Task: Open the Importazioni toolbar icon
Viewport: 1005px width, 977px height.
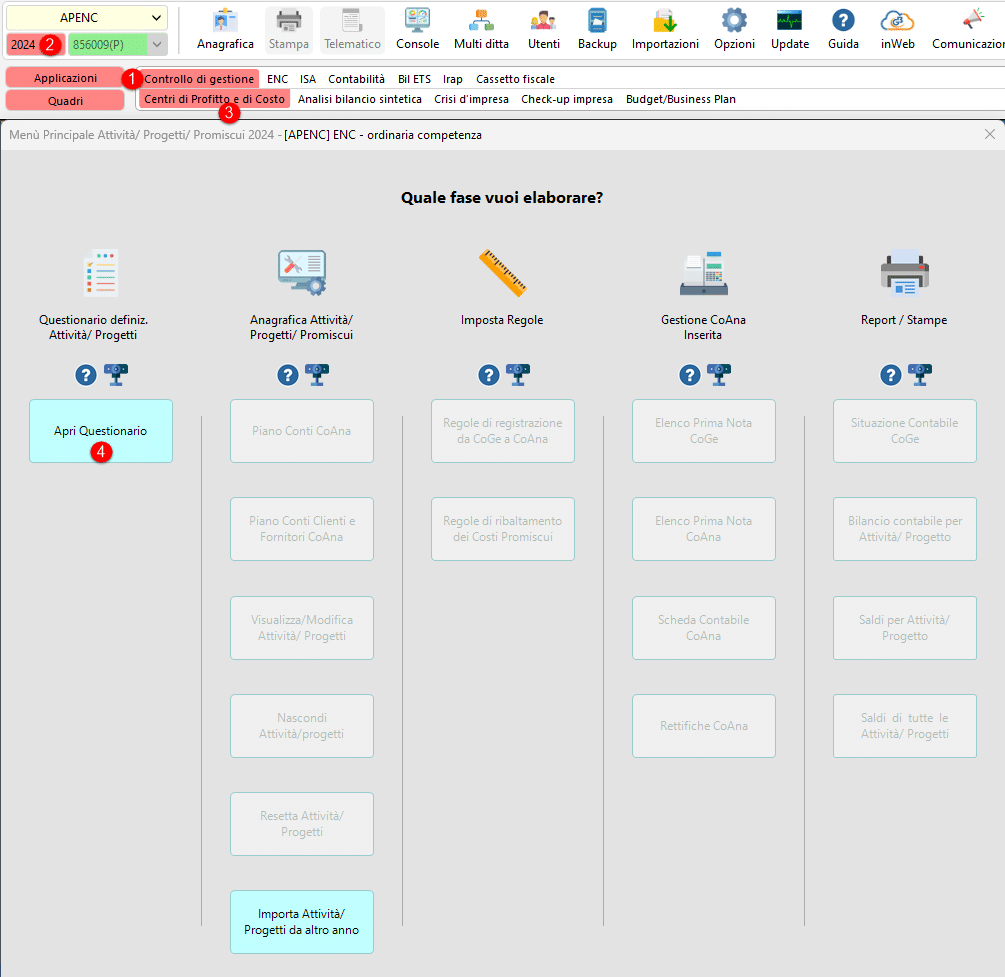Action: click(x=665, y=29)
